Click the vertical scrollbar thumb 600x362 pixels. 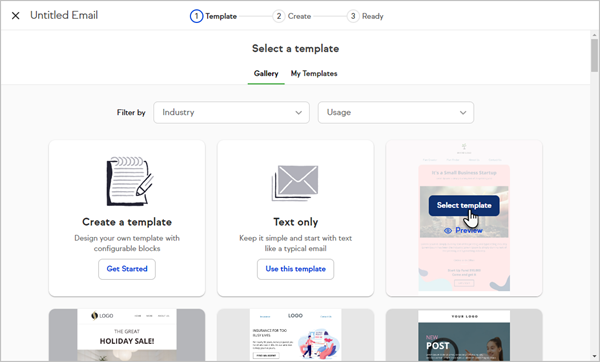tap(594, 55)
